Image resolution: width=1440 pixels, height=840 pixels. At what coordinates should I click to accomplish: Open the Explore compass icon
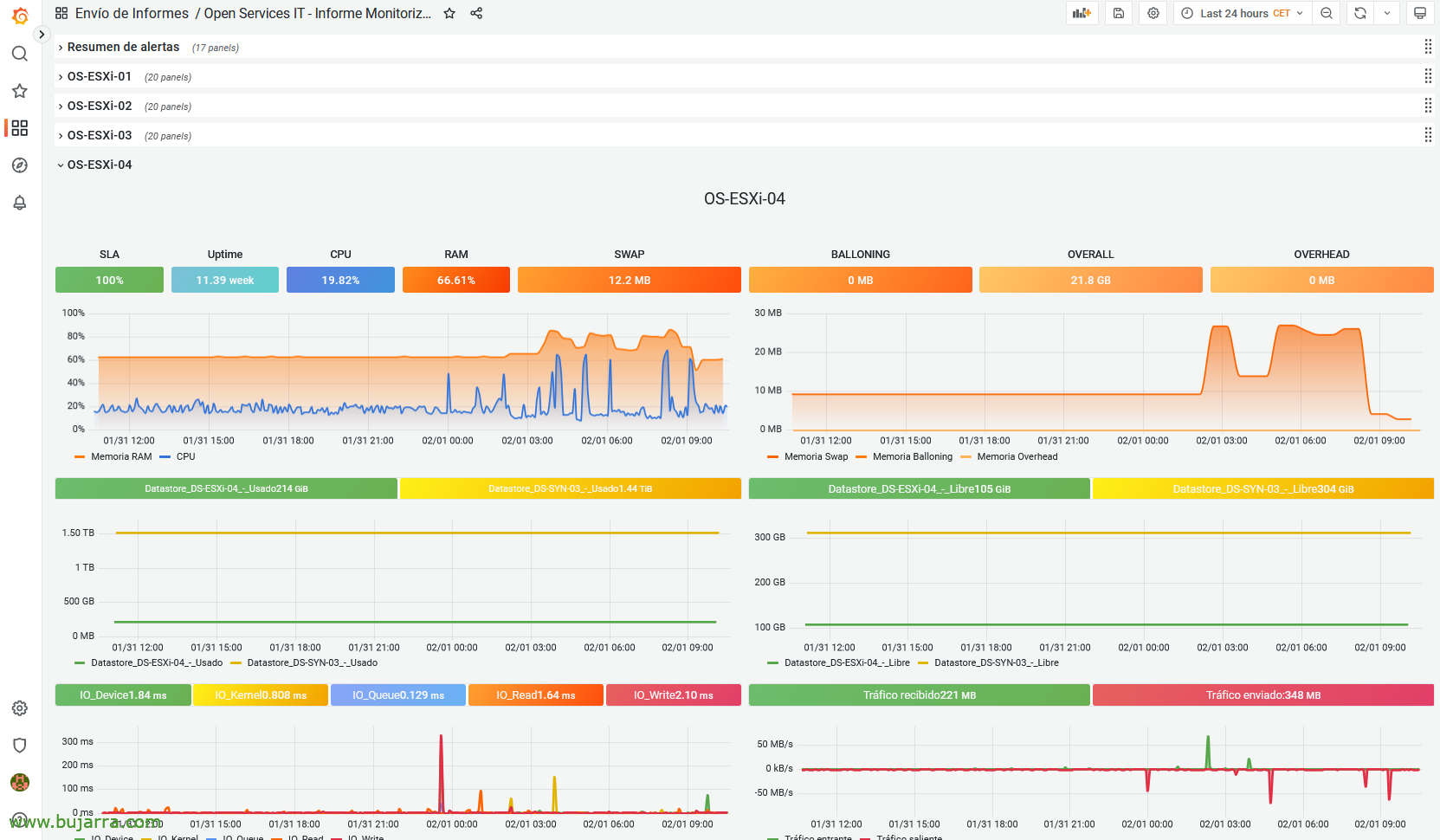click(x=20, y=165)
